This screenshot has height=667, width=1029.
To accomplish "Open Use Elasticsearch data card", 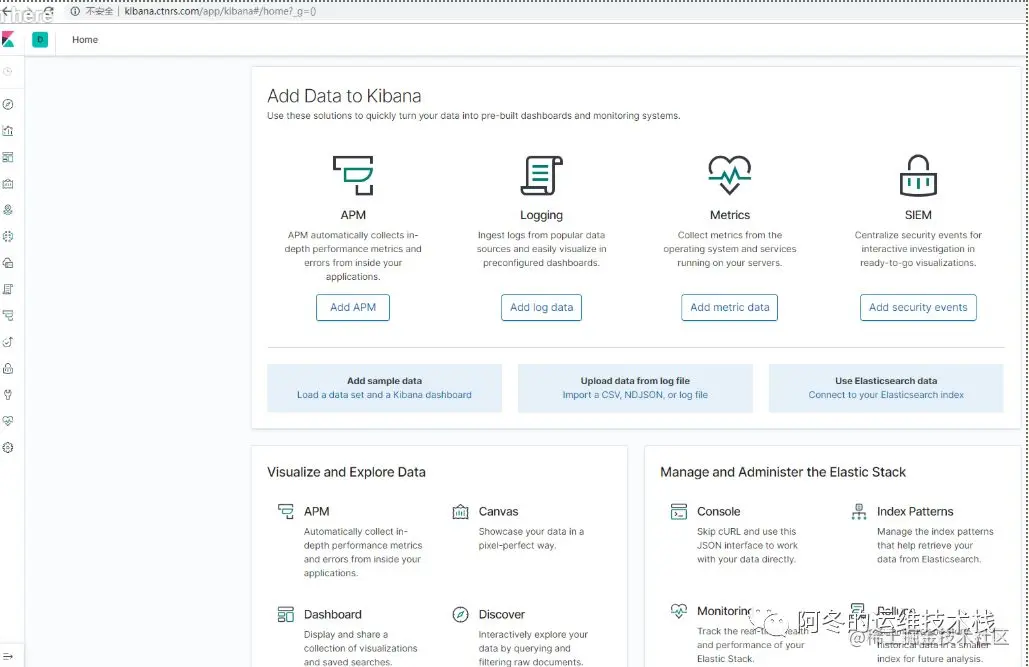I will pyautogui.click(x=886, y=388).
